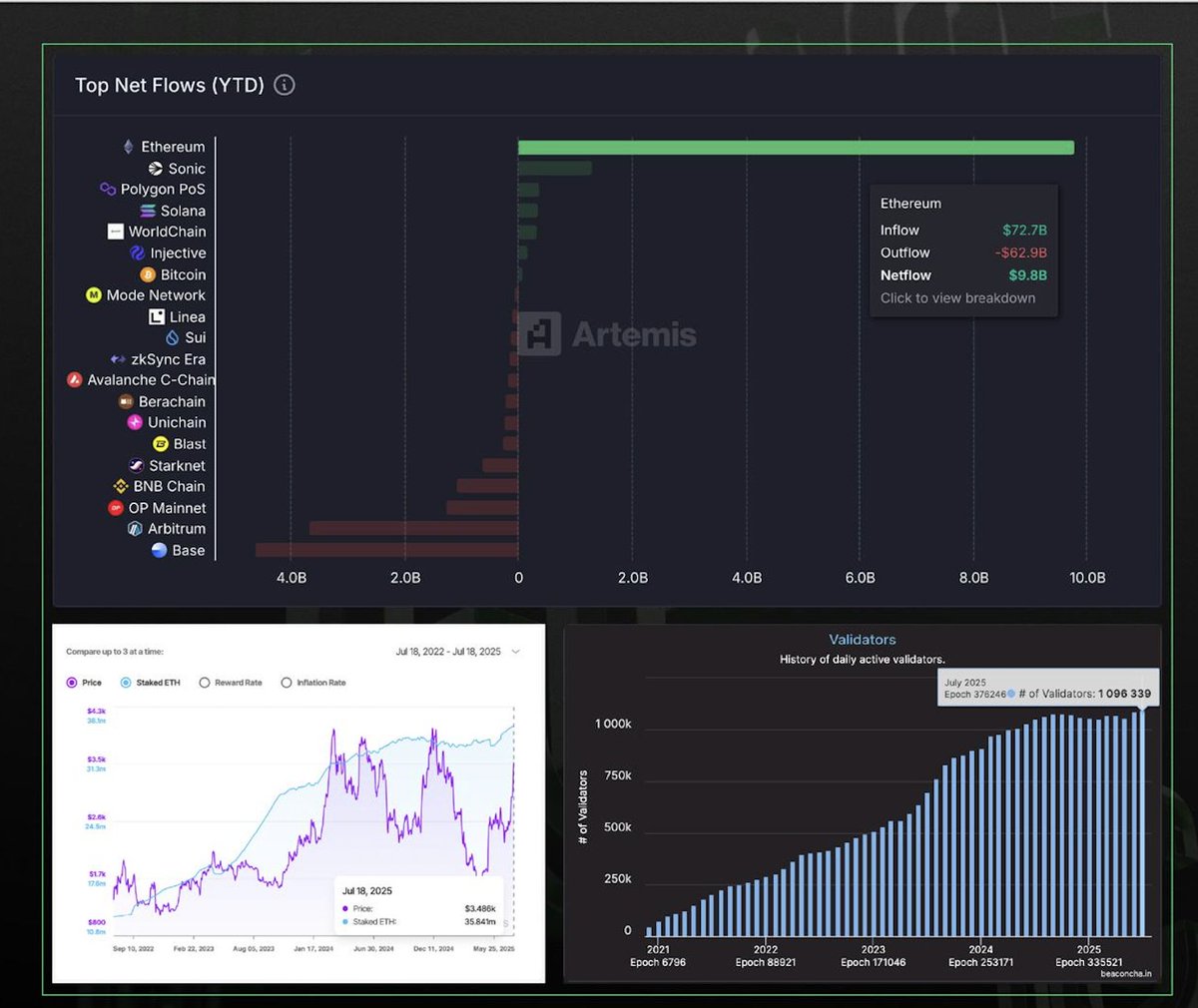Click 'Compare up to 3 at a time:' label
1198x1008 pixels.
tap(115, 652)
